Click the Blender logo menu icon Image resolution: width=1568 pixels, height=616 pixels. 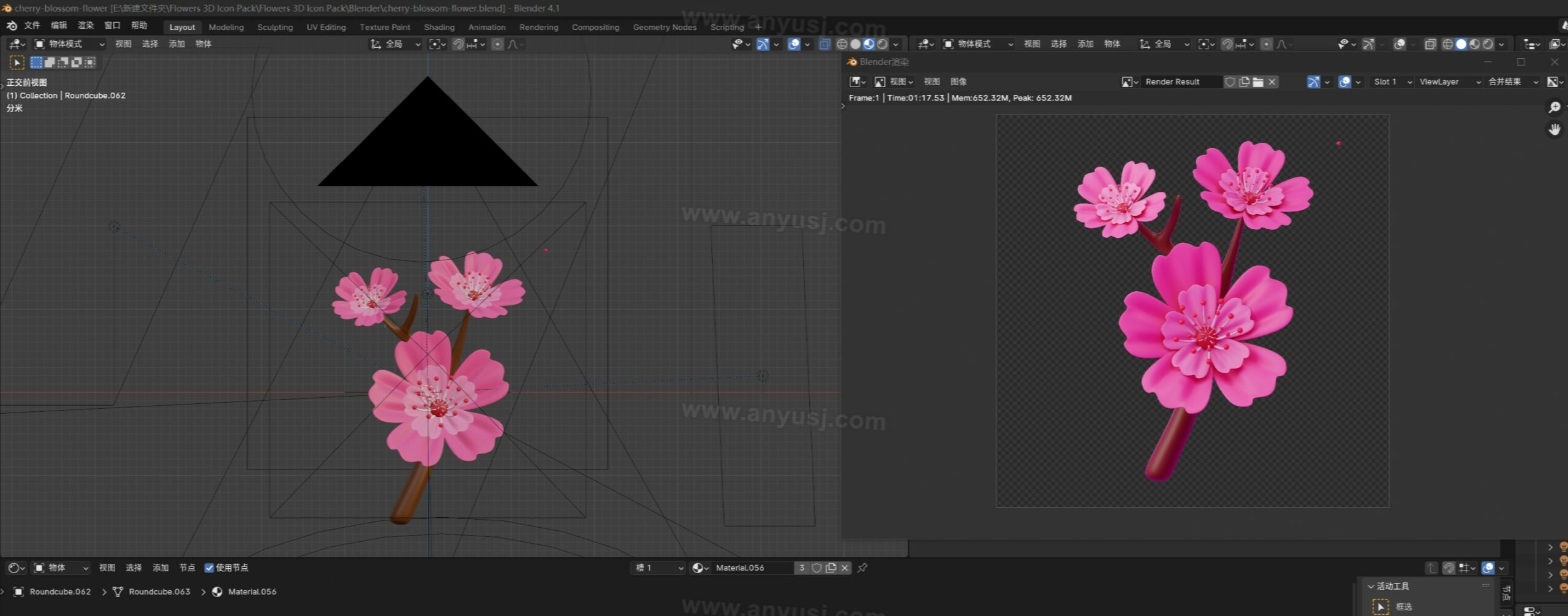(12, 26)
